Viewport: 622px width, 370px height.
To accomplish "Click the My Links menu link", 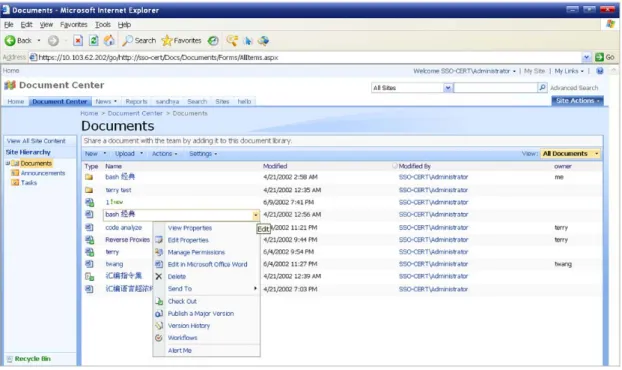I will (569, 71).
